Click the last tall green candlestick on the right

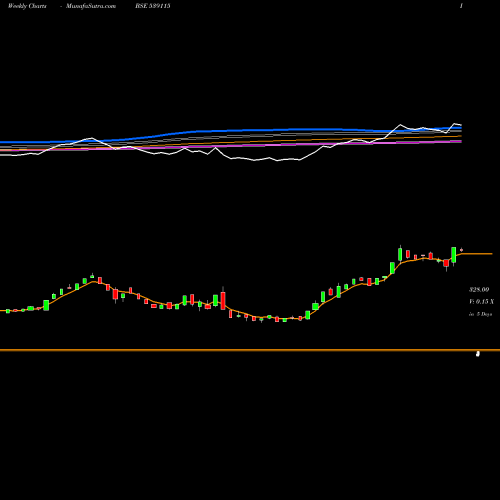click(x=454, y=255)
